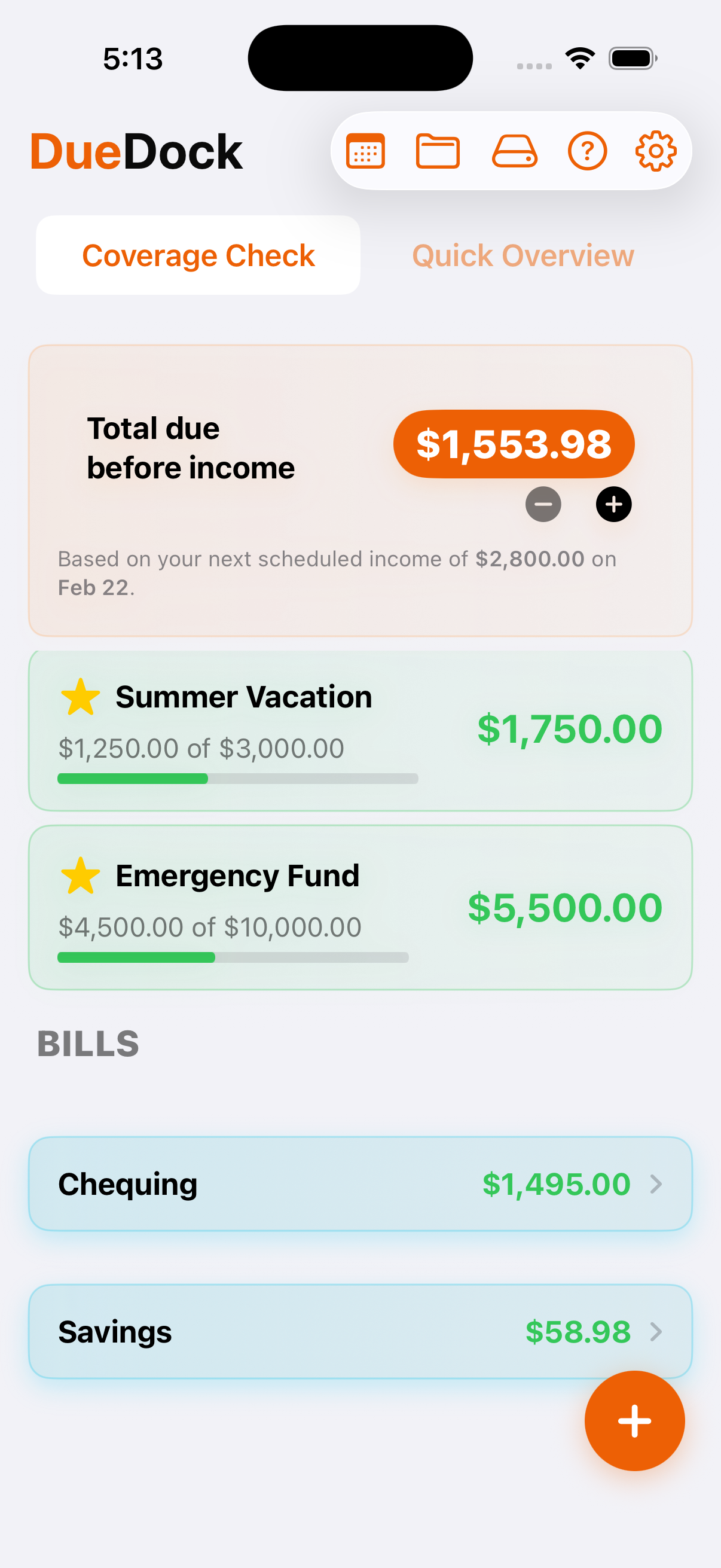Click the Emergency Fund progress bar

(x=233, y=957)
